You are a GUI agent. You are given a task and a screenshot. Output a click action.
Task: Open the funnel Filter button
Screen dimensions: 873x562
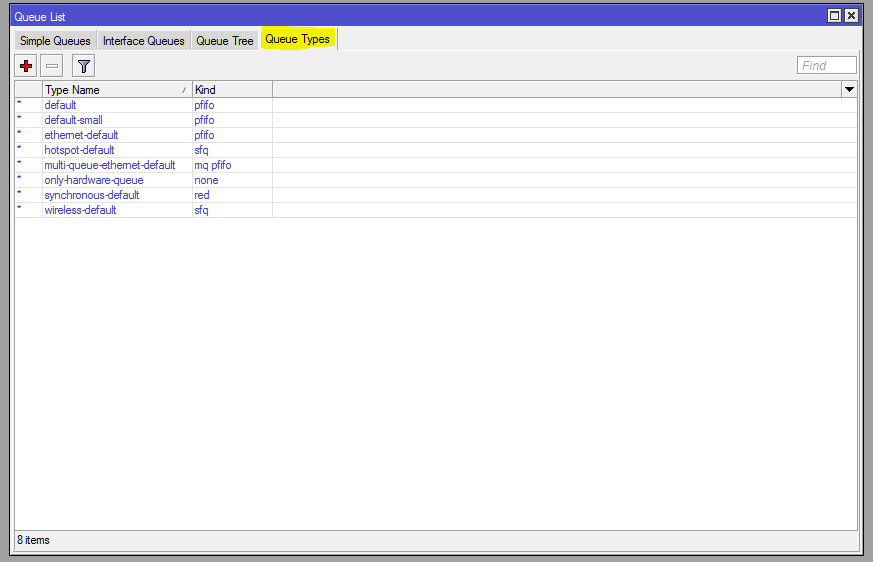(84, 66)
